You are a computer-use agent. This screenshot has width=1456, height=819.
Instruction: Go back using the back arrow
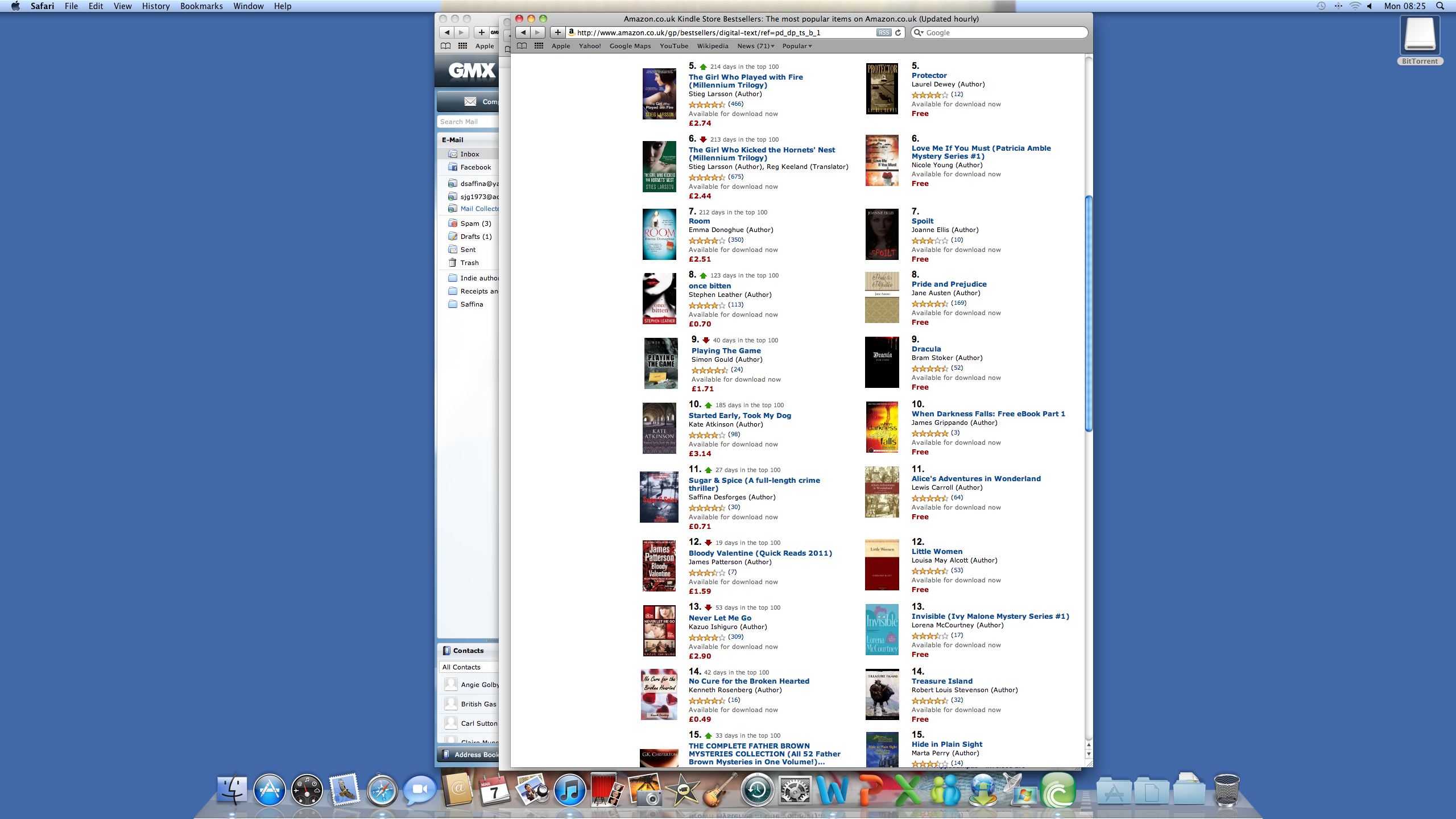tap(523, 32)
